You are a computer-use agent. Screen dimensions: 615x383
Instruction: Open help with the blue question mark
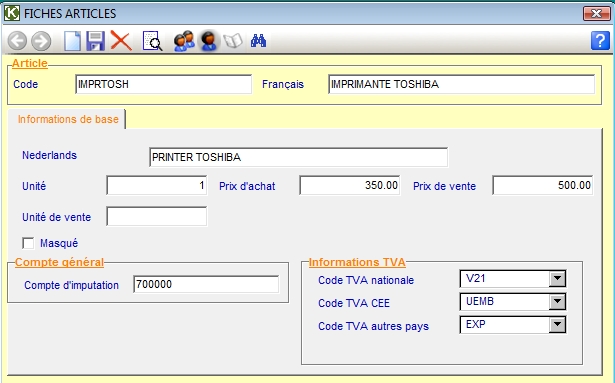point(600,40)
